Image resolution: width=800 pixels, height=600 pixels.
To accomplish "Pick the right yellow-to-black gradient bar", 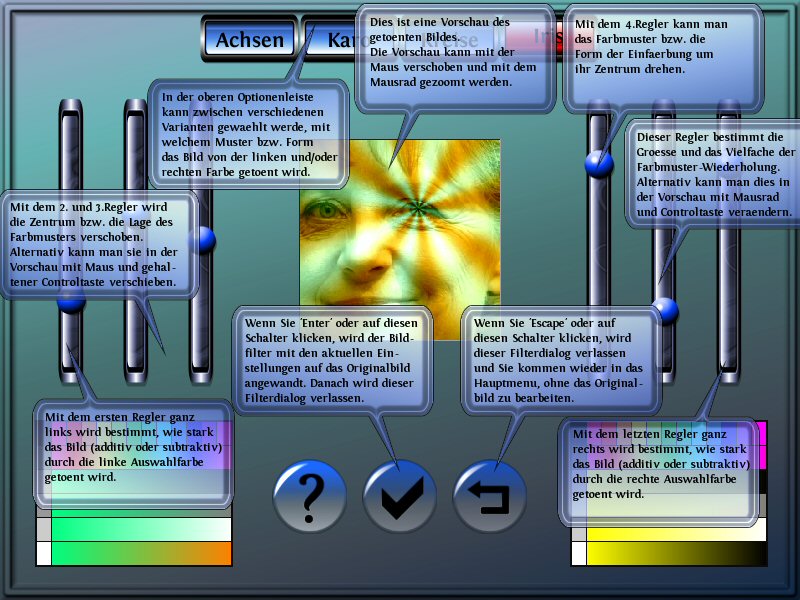I will (x=677, y=554).
